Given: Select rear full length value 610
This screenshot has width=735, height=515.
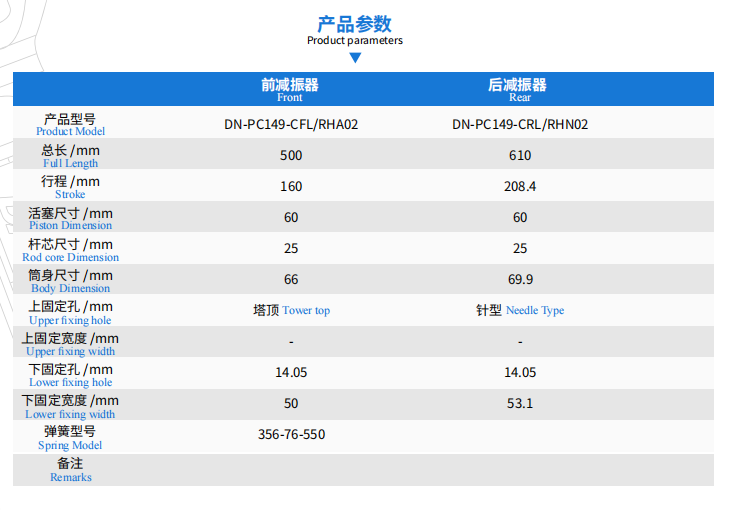Looking at the screenshot, I should coord(519,156).
